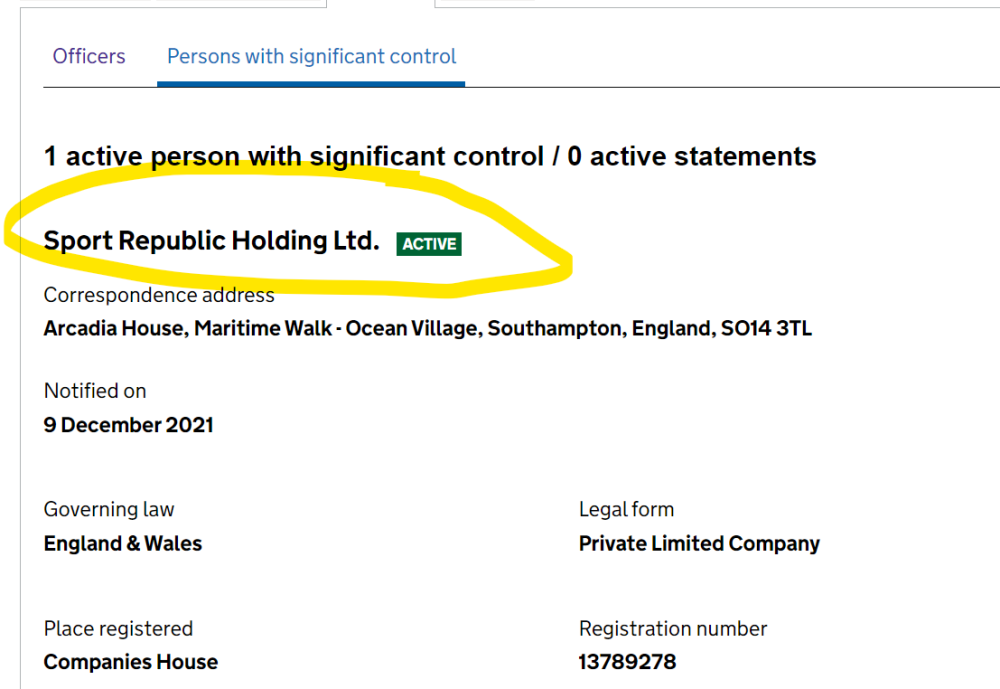Click the Registration number label
Image resolution: width=1000 pixels, height=689 pixels.
[x=672, y=629]
